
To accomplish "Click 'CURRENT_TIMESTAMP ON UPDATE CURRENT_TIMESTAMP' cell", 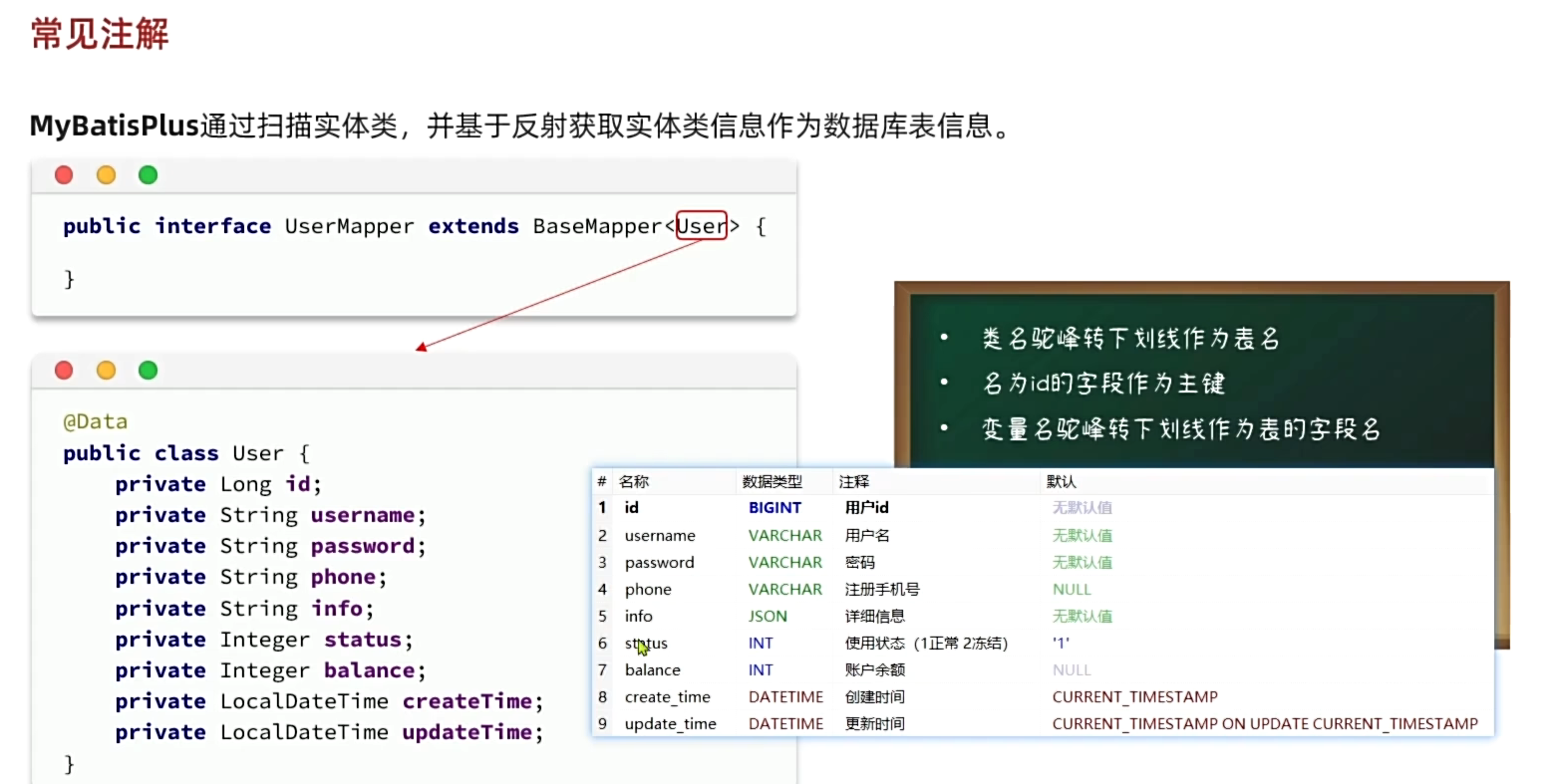I will (x=1265, y=723).
